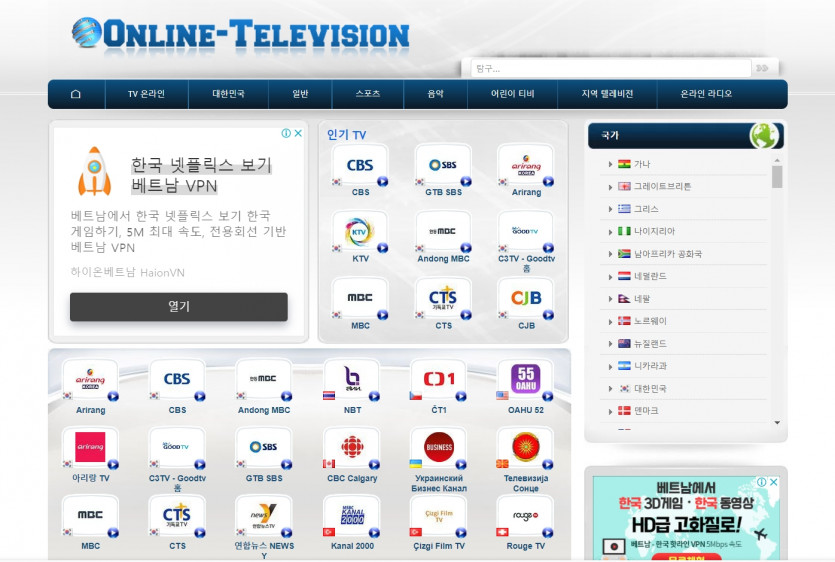Open the 니카라과 country link
The image size is (835, 562).
click(x=650, y=366)
